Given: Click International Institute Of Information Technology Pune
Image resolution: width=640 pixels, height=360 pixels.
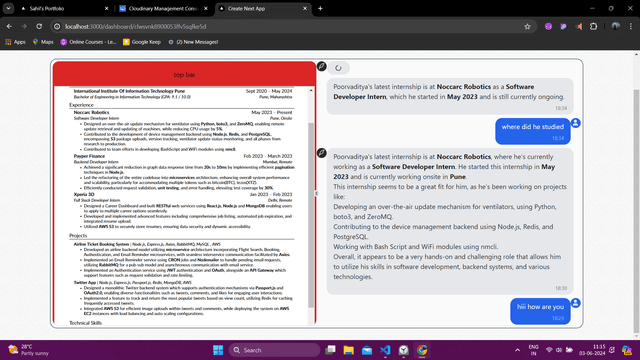Looking at the screenshot, I should pyautogui.click(x=129, y=91).
